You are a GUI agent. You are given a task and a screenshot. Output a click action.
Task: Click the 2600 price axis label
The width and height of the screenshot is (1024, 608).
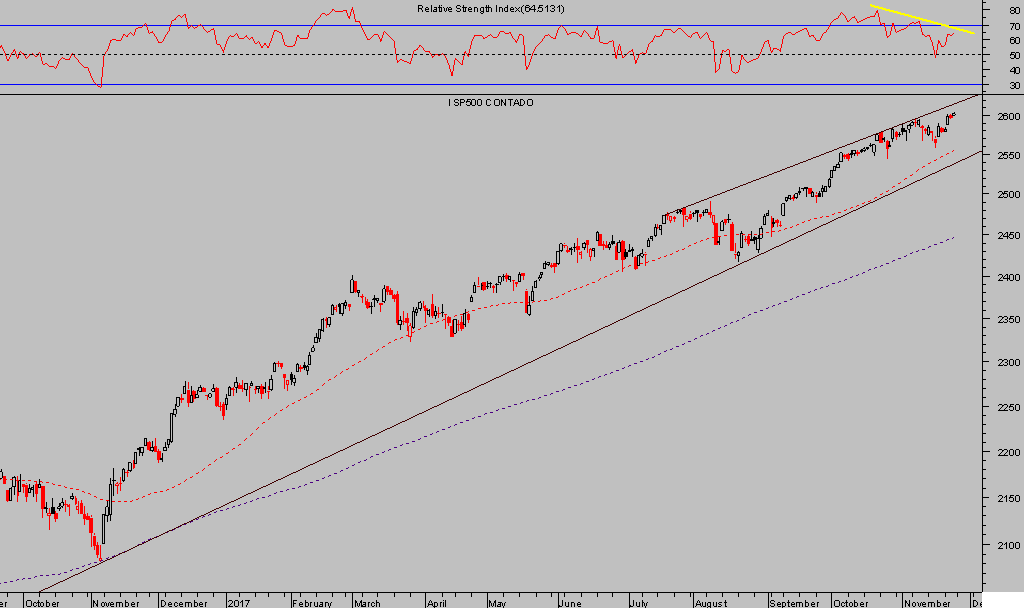(1007, 117)
